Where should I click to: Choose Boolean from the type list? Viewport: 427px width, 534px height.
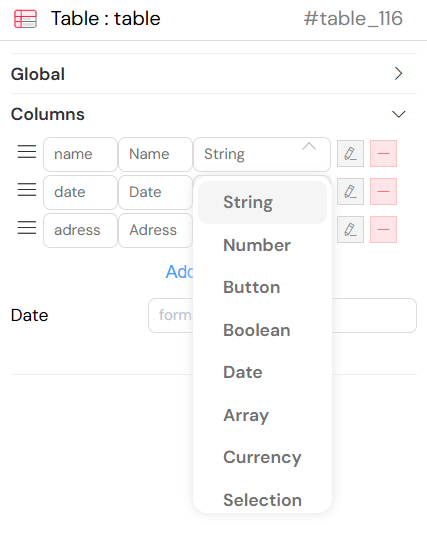262,330
